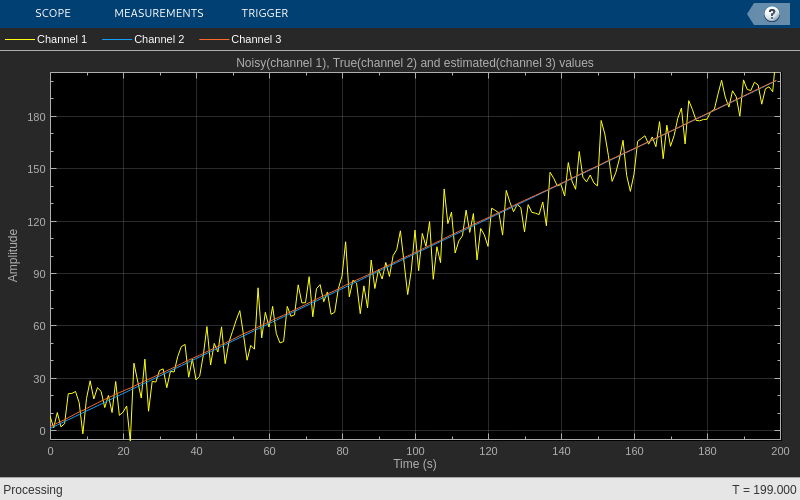
Task: Click x-axis tick label 180
Action: point(707,451)
